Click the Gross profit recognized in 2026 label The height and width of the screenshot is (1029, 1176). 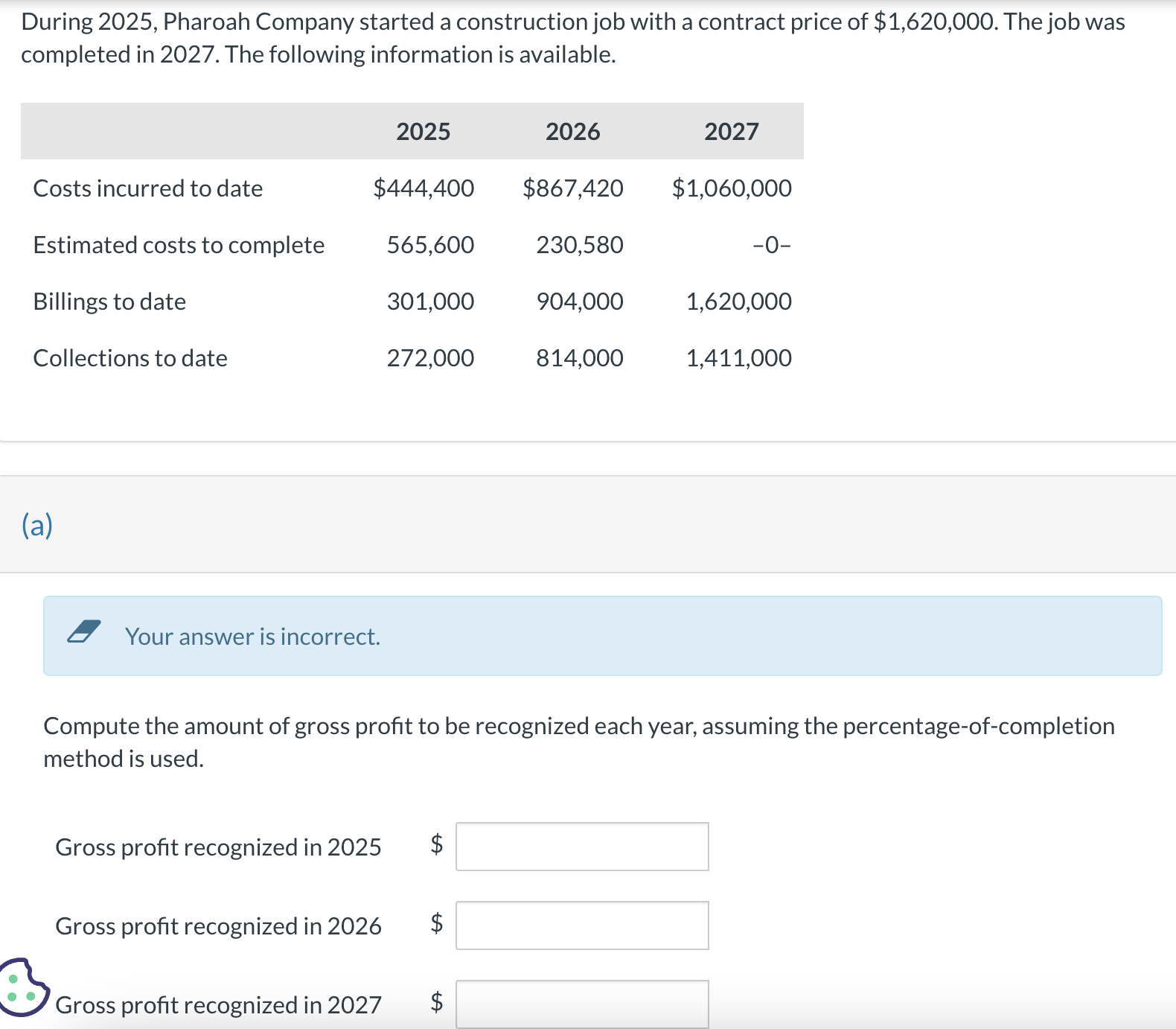(x=218, y=926)
